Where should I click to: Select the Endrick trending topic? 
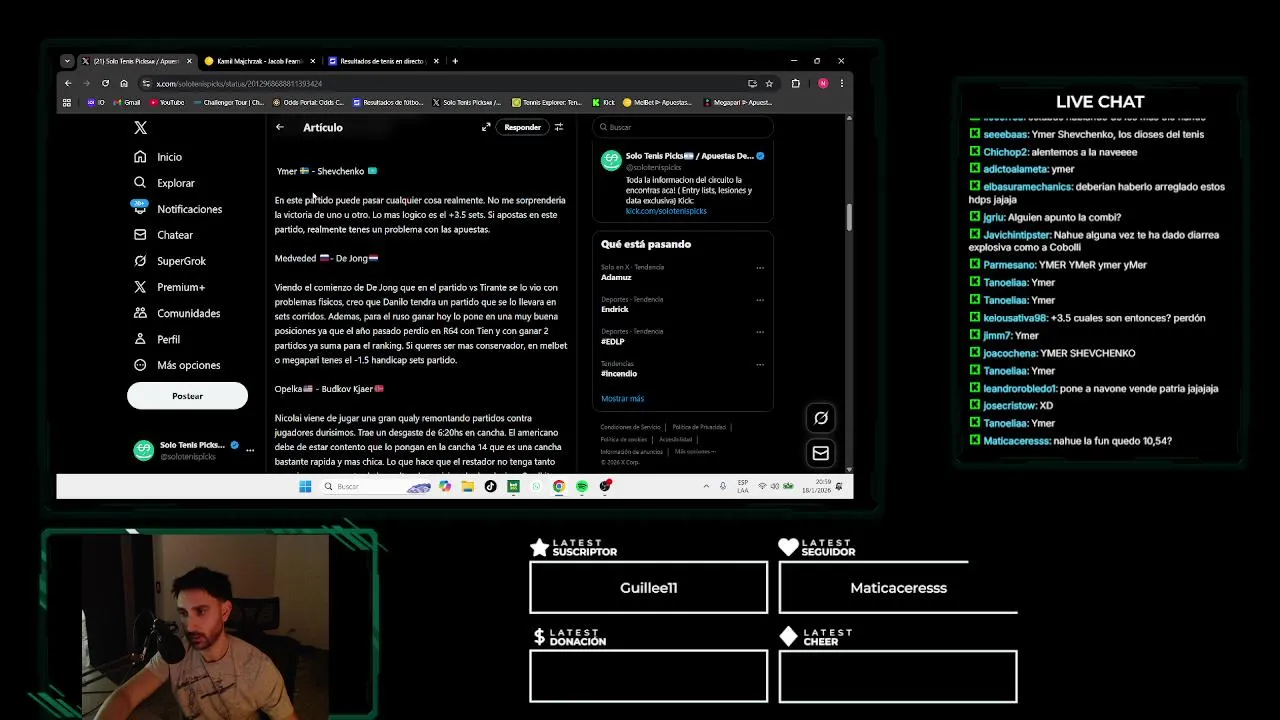click(x=615, y=309)
